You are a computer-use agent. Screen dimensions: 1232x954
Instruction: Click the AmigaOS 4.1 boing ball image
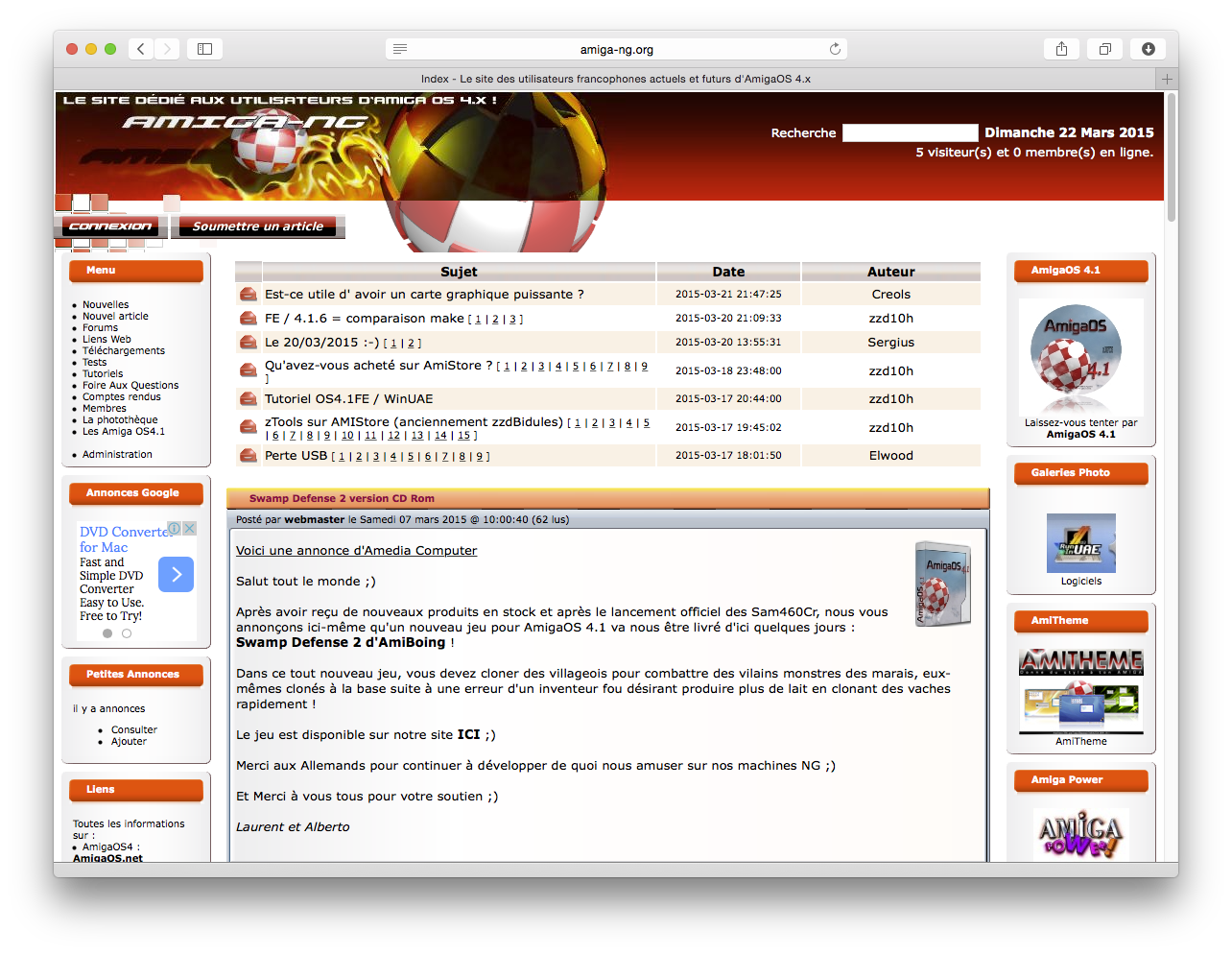click(x=1080, y=357)
